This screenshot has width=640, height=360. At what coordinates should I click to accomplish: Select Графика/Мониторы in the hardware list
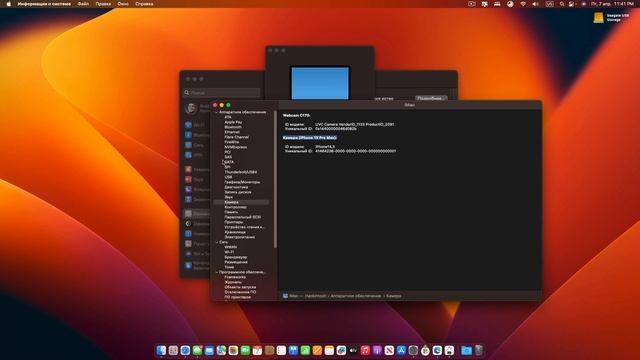coord(242,182)
